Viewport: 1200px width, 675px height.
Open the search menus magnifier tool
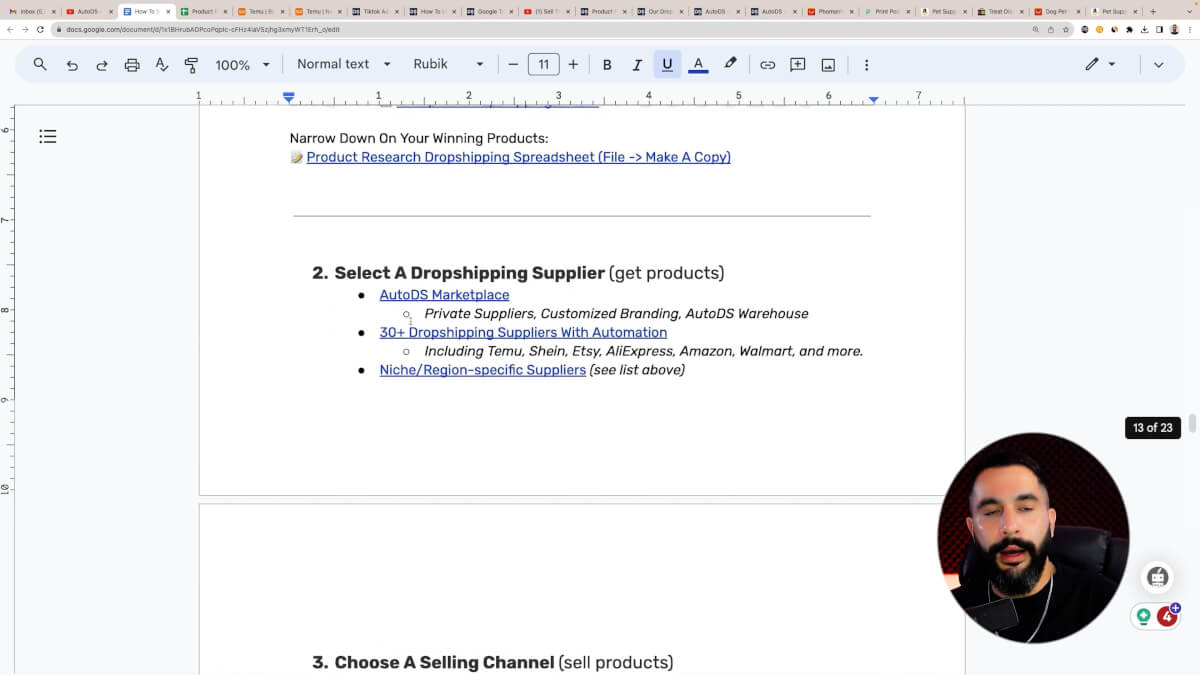click(x=40, y=64)
